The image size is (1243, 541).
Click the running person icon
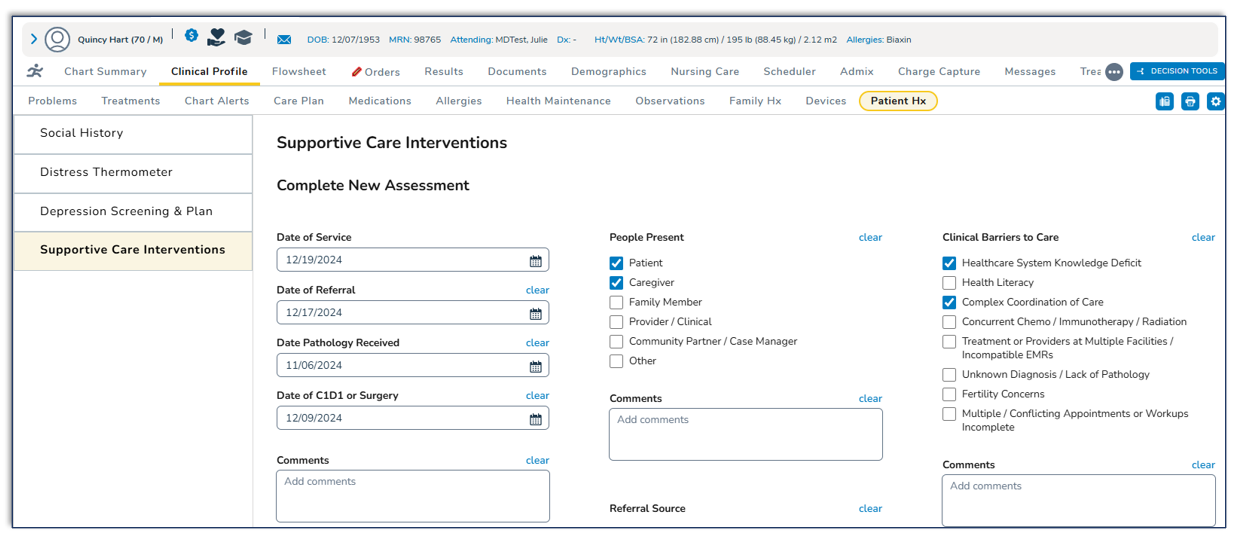pos(35,71)
